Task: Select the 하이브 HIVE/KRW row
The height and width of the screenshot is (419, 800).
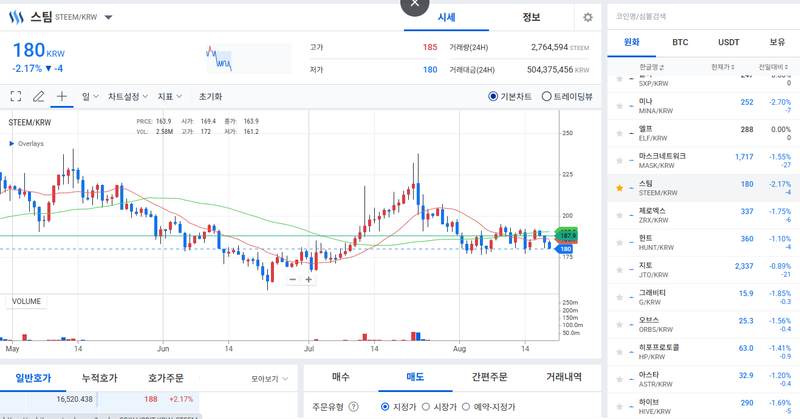Action: 704,407
